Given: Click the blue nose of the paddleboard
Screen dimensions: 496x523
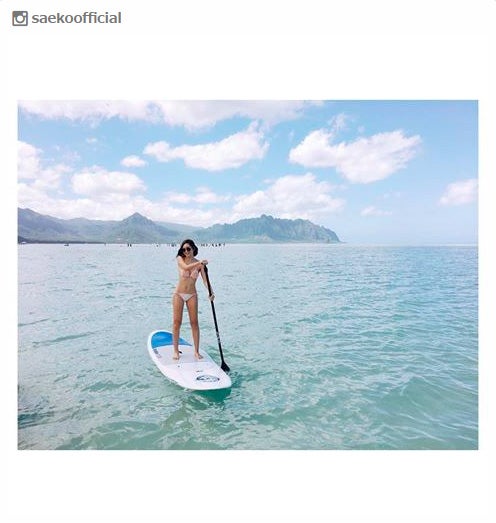Looking at the screenshot, I should pyautogui.click(x=165, y=339).
